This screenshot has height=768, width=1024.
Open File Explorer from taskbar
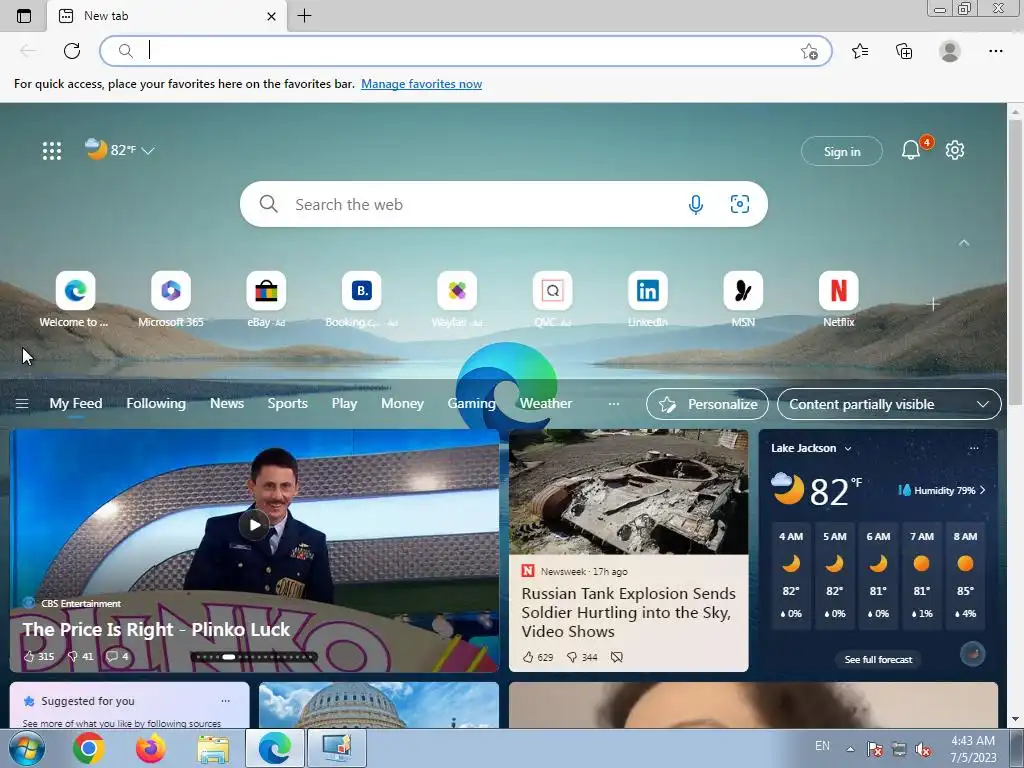tap(213, 749)
